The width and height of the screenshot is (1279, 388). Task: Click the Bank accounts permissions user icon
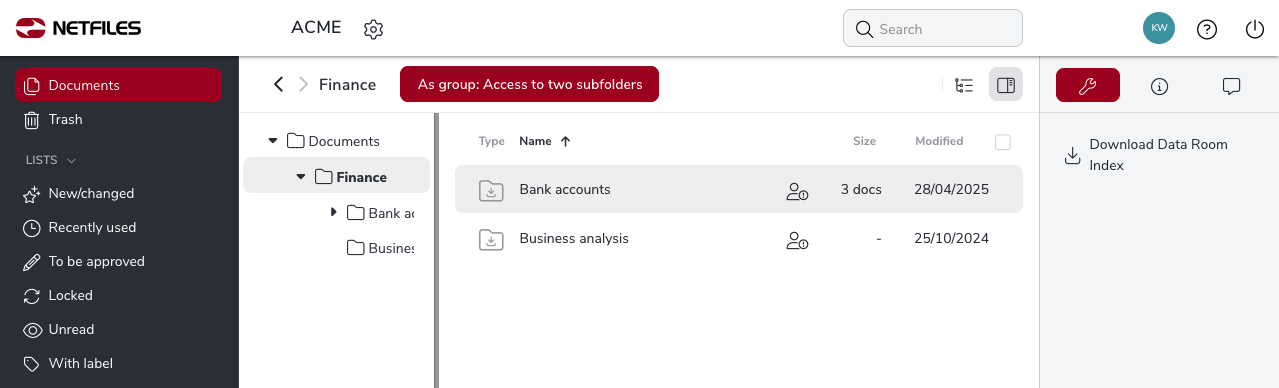(x=797, y=190)
